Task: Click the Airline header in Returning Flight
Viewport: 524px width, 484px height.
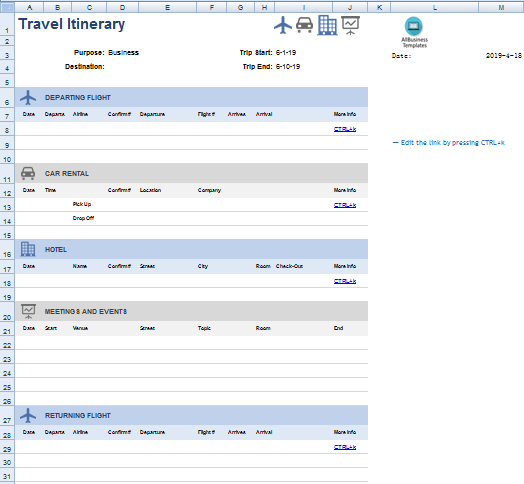Action: [80, 432]
